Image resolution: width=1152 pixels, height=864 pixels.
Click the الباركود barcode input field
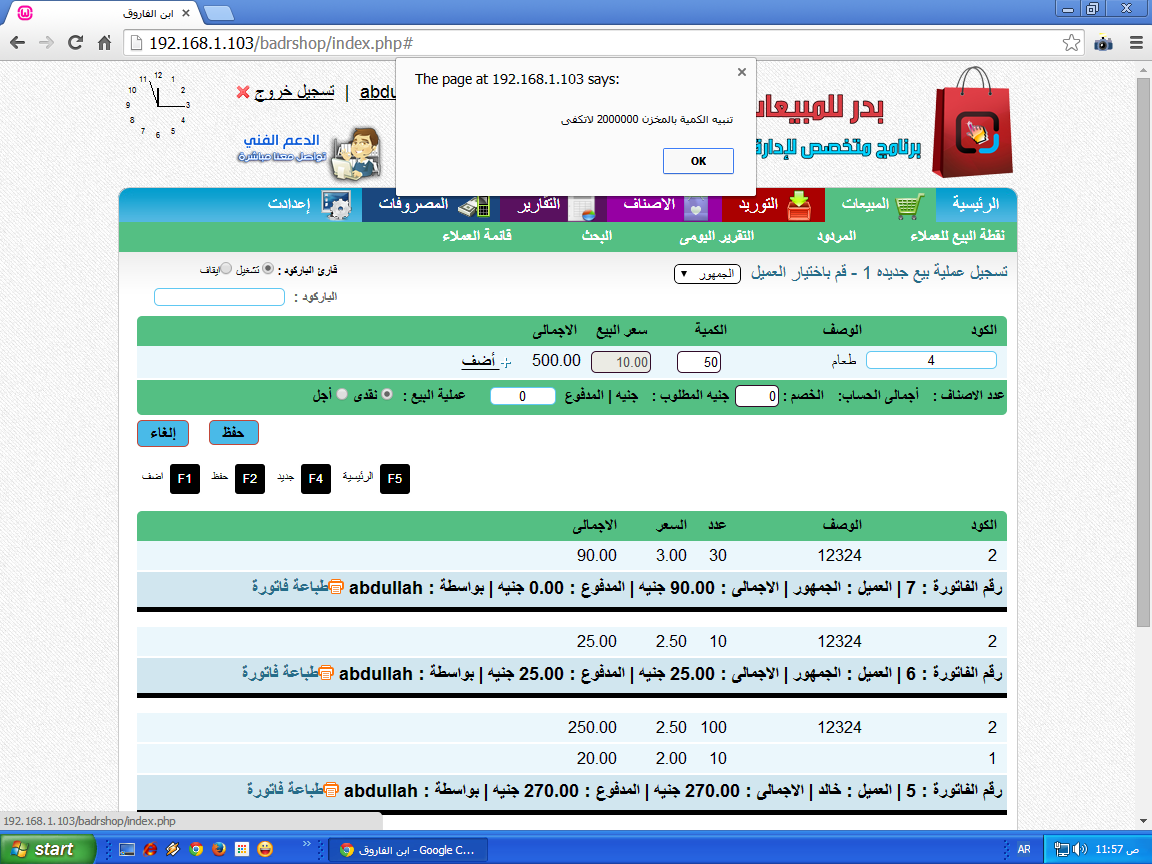pyautogui.click(x=219, y=297)
